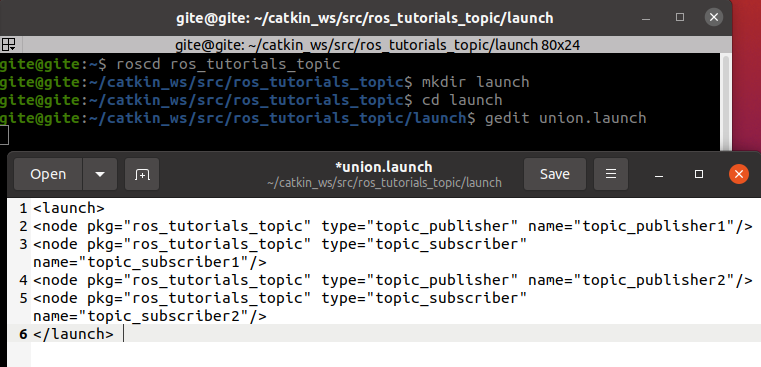Click line number 3 in gedit gutter

23,244
